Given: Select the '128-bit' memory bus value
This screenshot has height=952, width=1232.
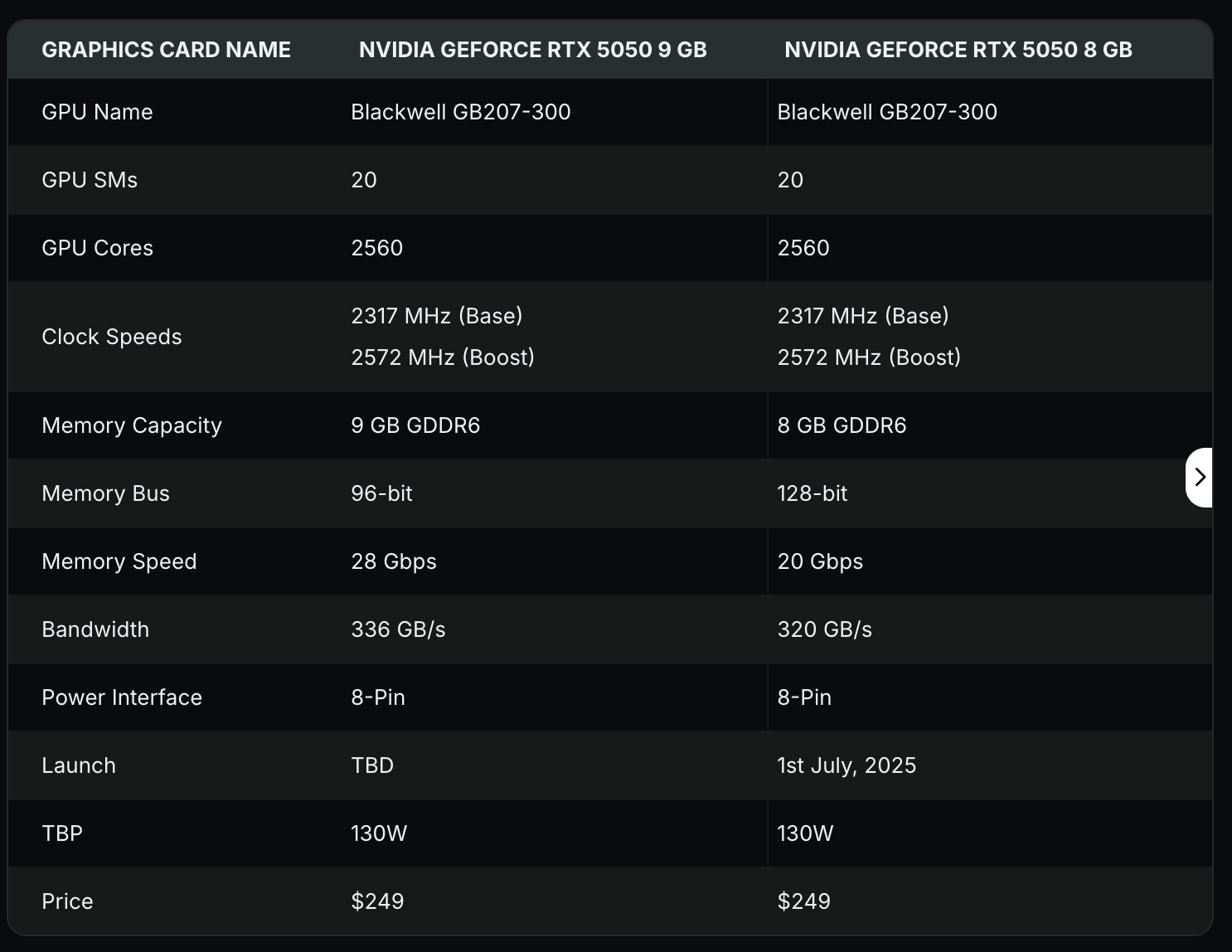Looking at the screenshot, I should point(812,493).
